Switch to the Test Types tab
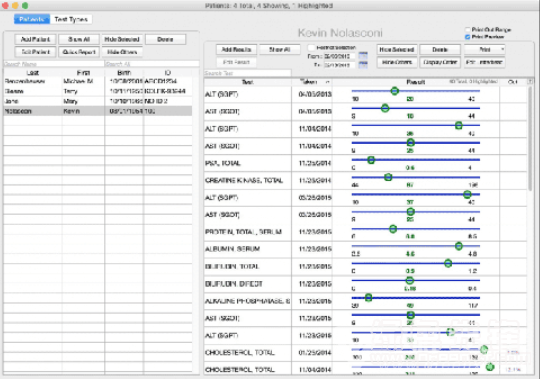The image size is (540, 379). coord(71,19)
